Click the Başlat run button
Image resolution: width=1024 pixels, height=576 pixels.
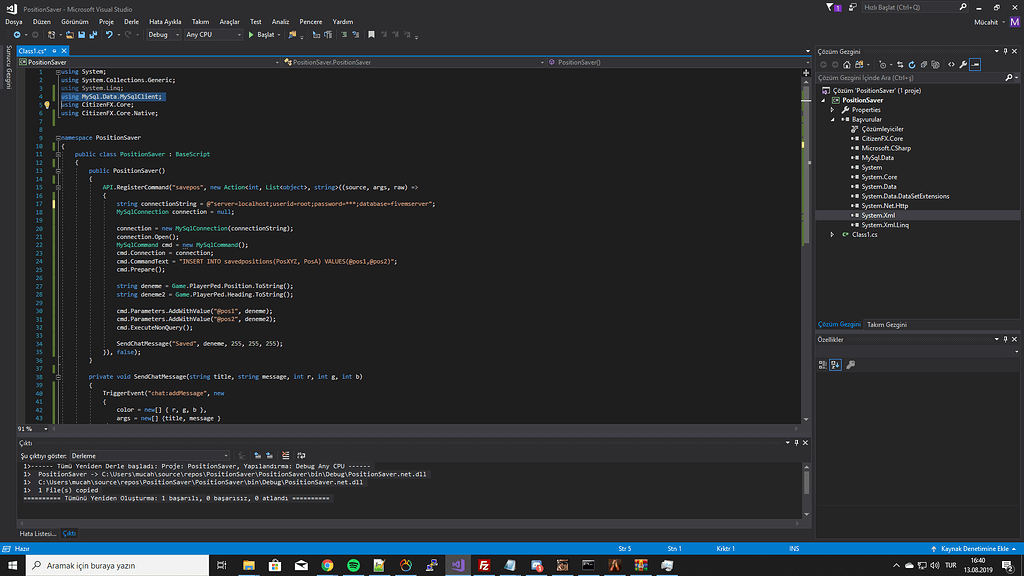262,34
